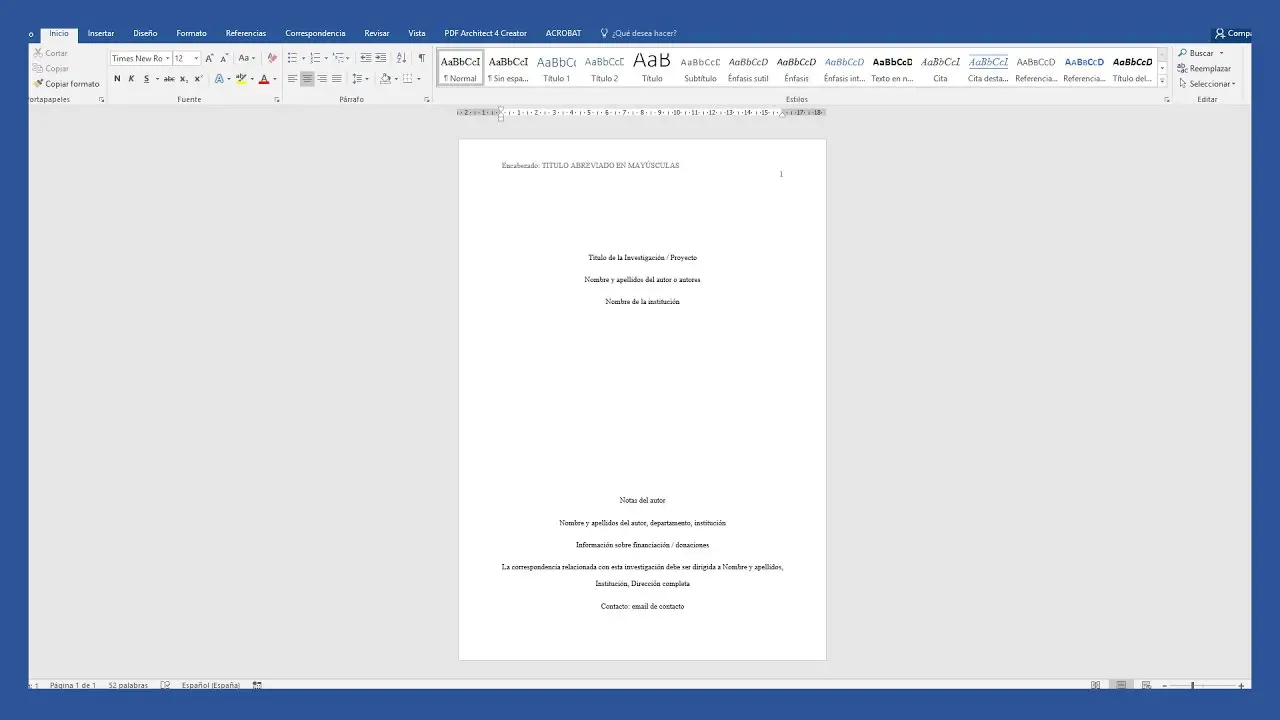Expand highlight color dropdown arrow
The image size is (1280, 720).
251,79
